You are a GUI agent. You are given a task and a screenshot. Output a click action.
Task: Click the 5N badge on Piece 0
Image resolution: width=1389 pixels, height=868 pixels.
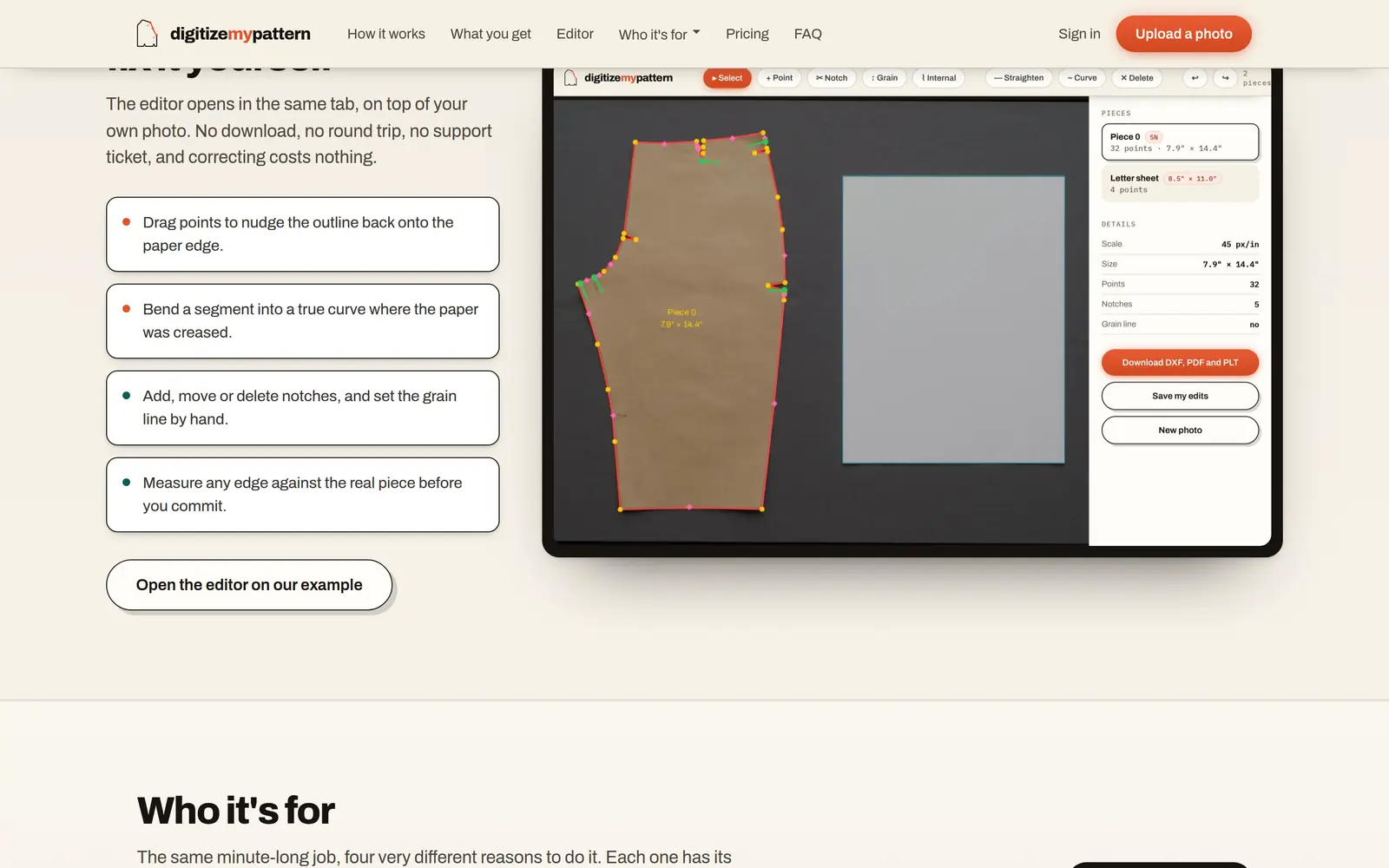tap(1154, 137)
